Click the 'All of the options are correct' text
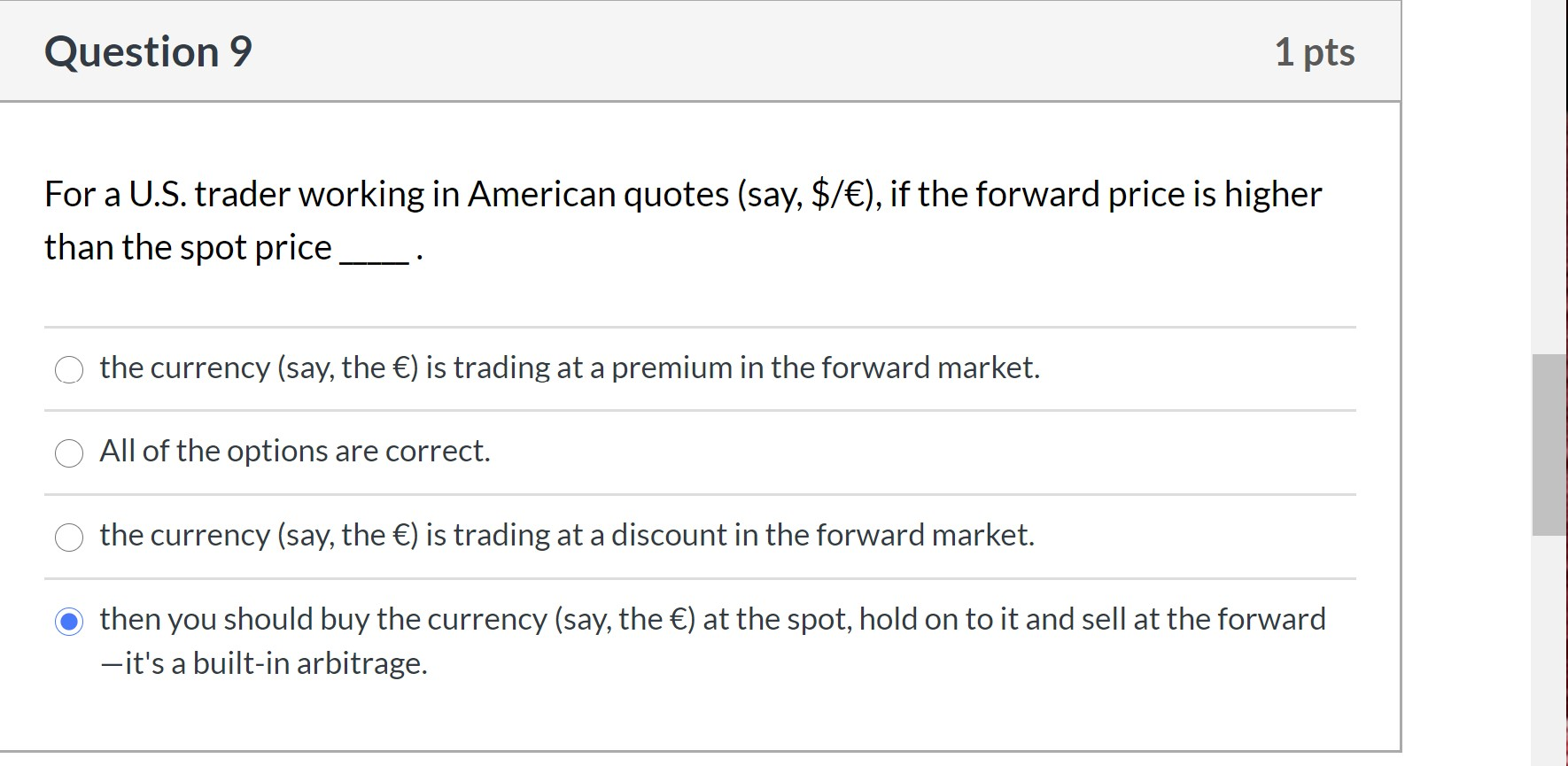The width and height of the screenshot is (1568, 766). click(294, 452)
